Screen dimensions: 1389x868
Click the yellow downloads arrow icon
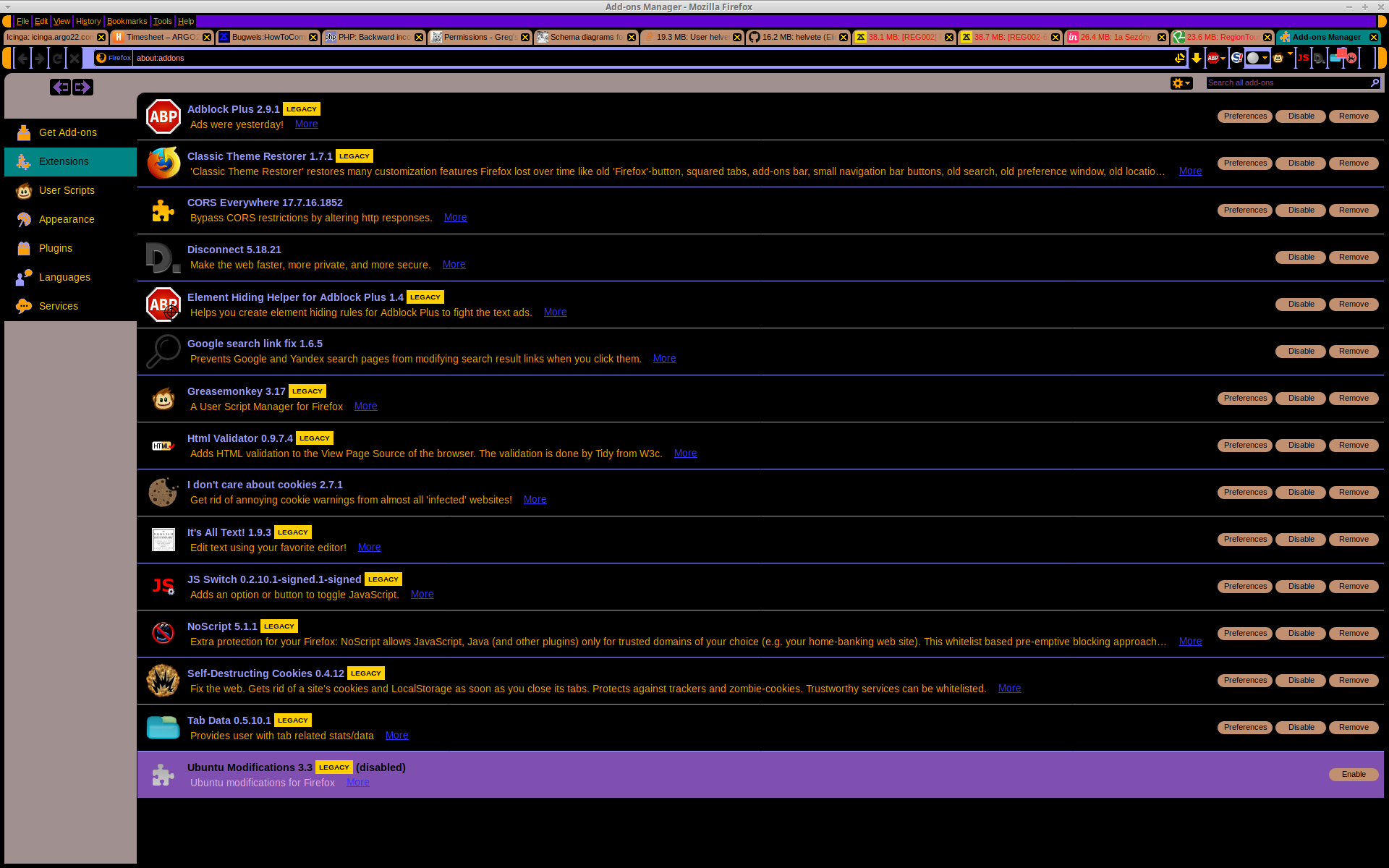tap(1197, 59)
